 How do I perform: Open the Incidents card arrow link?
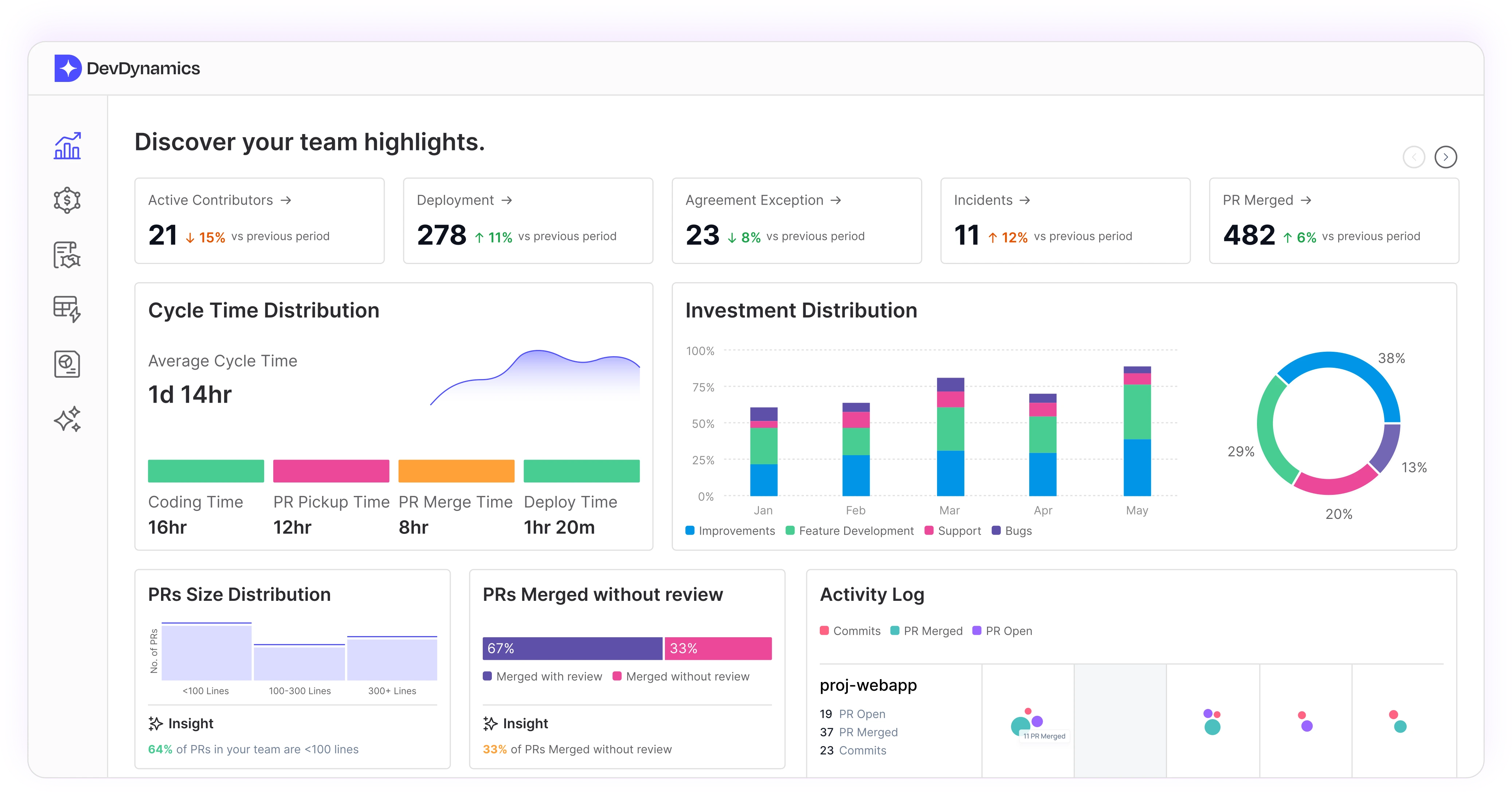click(1025, 201)
